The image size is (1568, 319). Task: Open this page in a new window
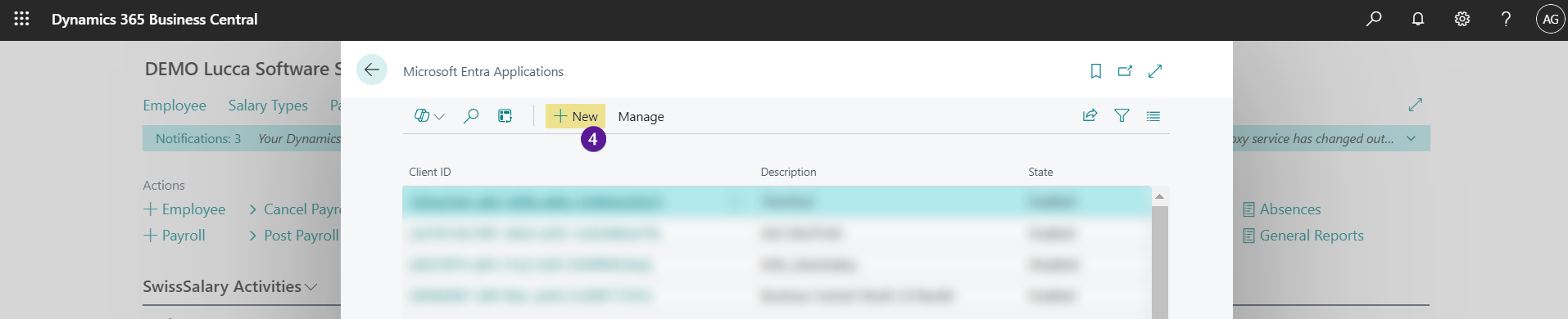(1126, 71)
